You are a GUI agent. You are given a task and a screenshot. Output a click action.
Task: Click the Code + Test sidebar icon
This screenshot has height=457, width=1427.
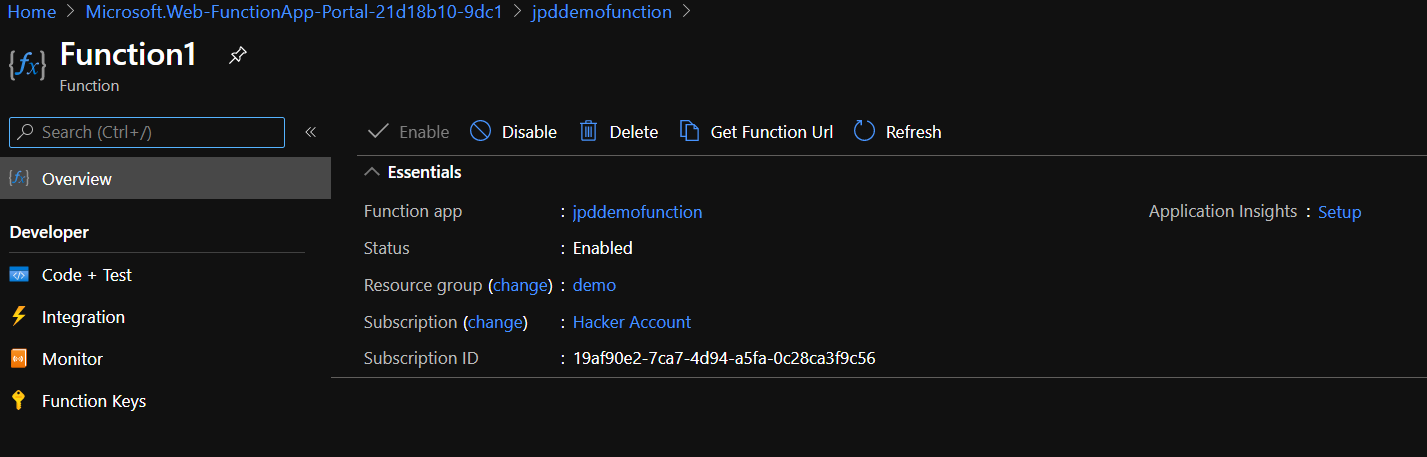coord(19,275)
